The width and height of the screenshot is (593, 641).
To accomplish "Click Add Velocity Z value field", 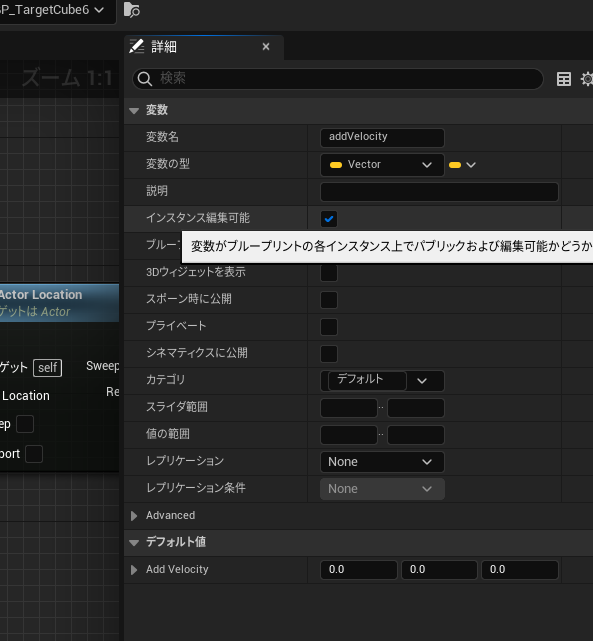I will [520, 570].
